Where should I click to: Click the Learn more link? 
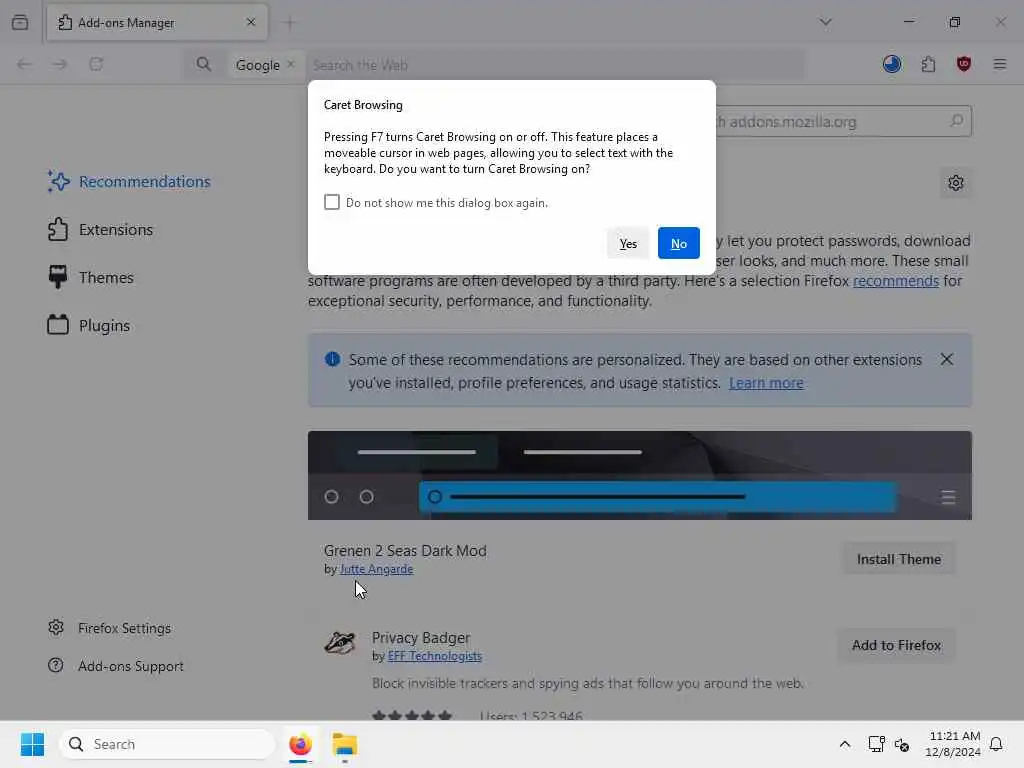click(x=766, y=383)
